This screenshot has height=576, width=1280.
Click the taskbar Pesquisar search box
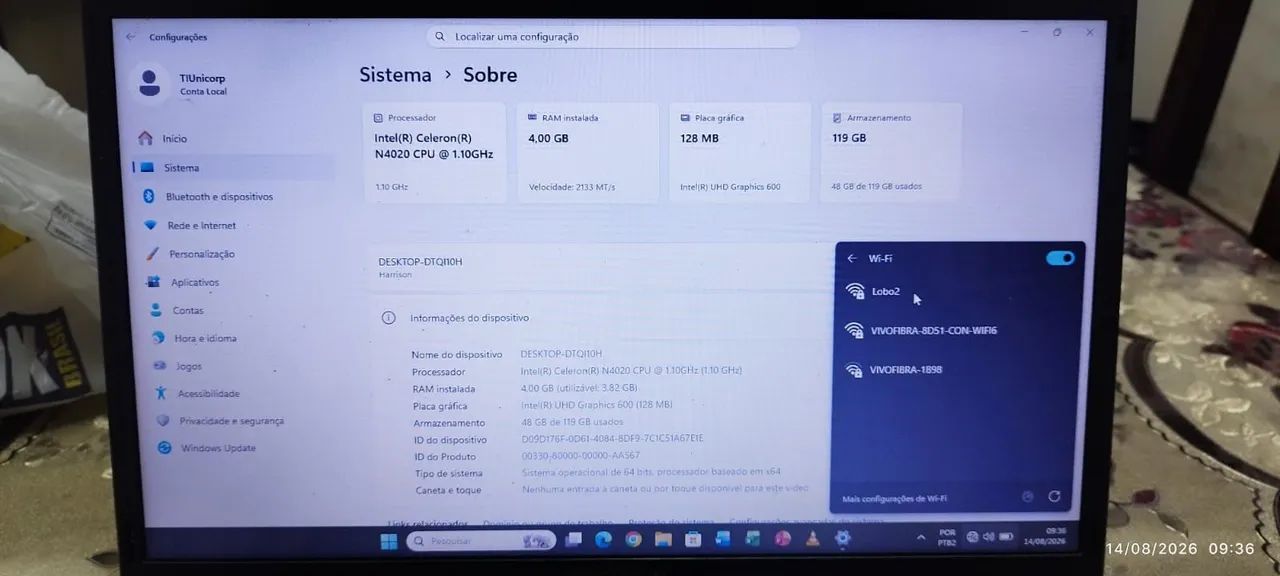click(481, 541)
